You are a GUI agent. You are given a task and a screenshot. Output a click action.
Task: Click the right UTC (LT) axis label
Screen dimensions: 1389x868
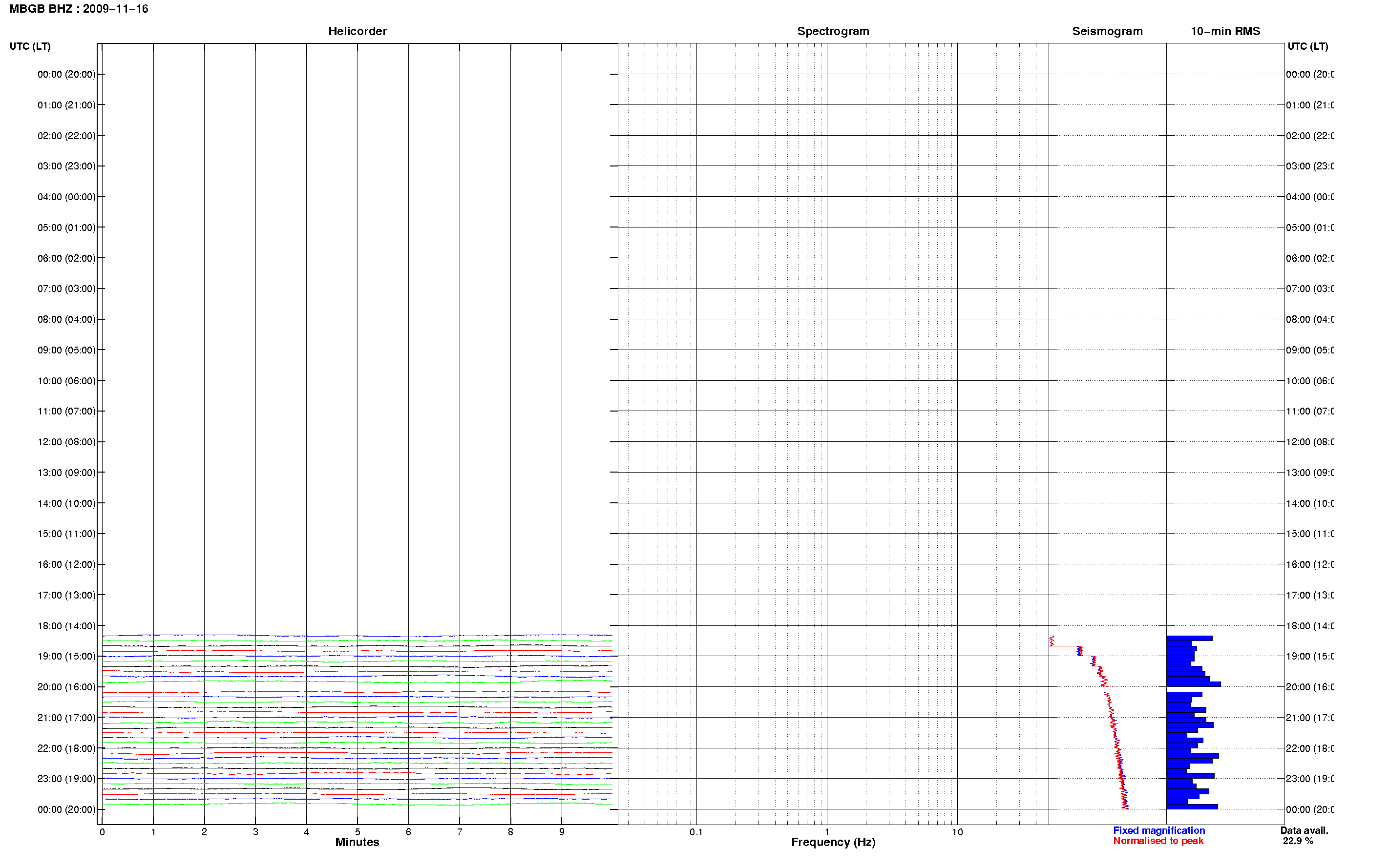[x=1307, y=46]
